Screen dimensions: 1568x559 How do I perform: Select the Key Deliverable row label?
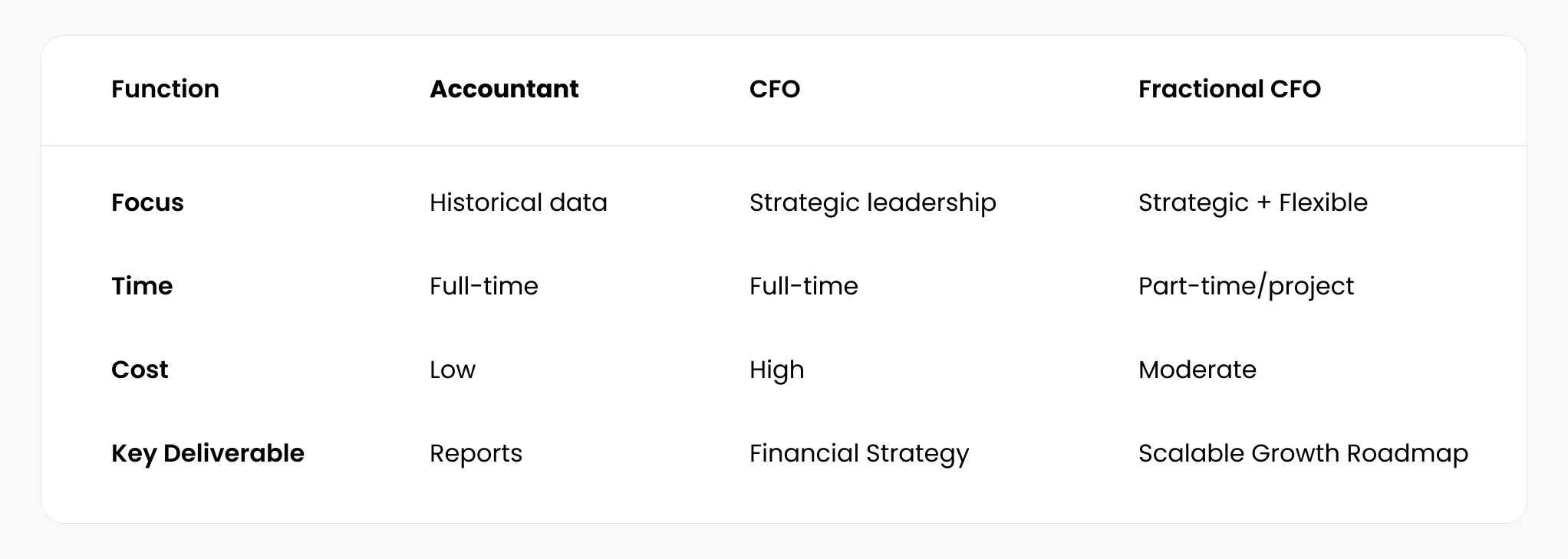[208, 453]
